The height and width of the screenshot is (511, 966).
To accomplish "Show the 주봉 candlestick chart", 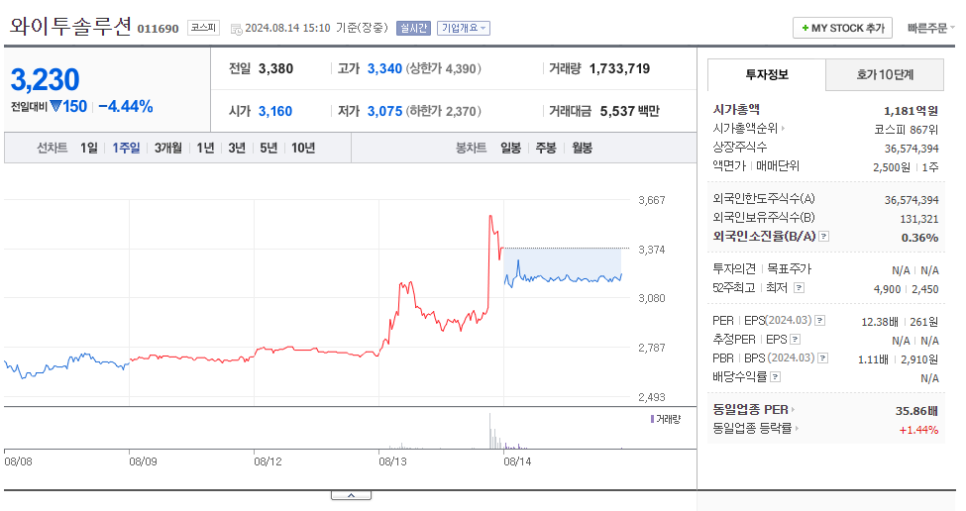I will pyautogui.click(x=546, y=148).
